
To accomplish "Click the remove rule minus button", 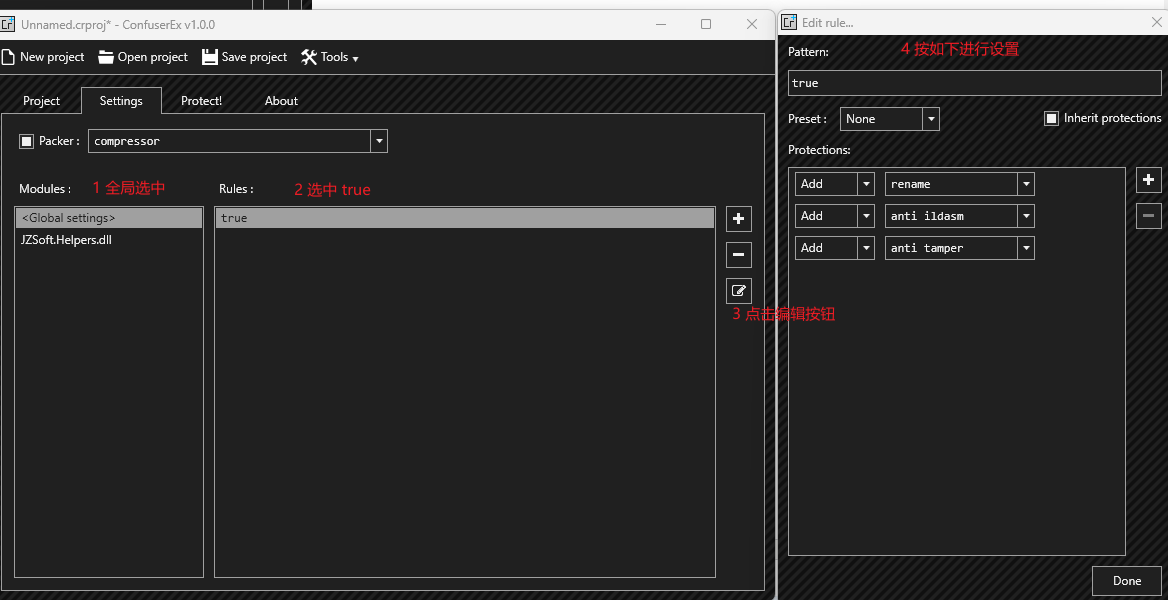I will click(x=738, y=254).
